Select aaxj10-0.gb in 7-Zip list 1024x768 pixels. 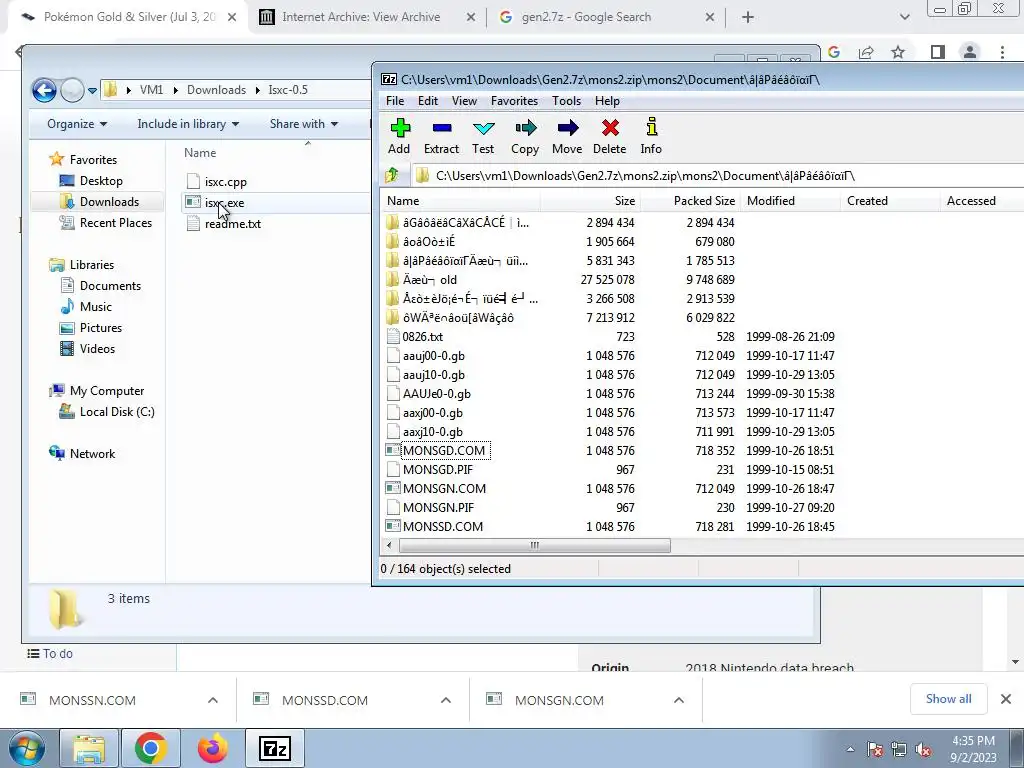[x=432, y=432]
